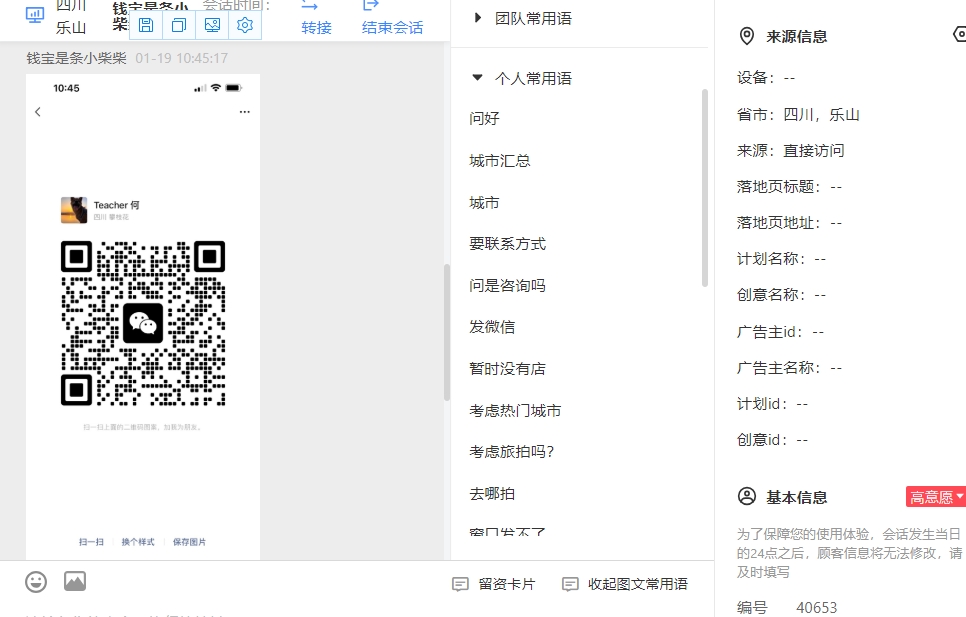This screenshot has width=966, height=617.
Task: Choose the 去哪拍 quick phrase
Action: tap(492, 494)
